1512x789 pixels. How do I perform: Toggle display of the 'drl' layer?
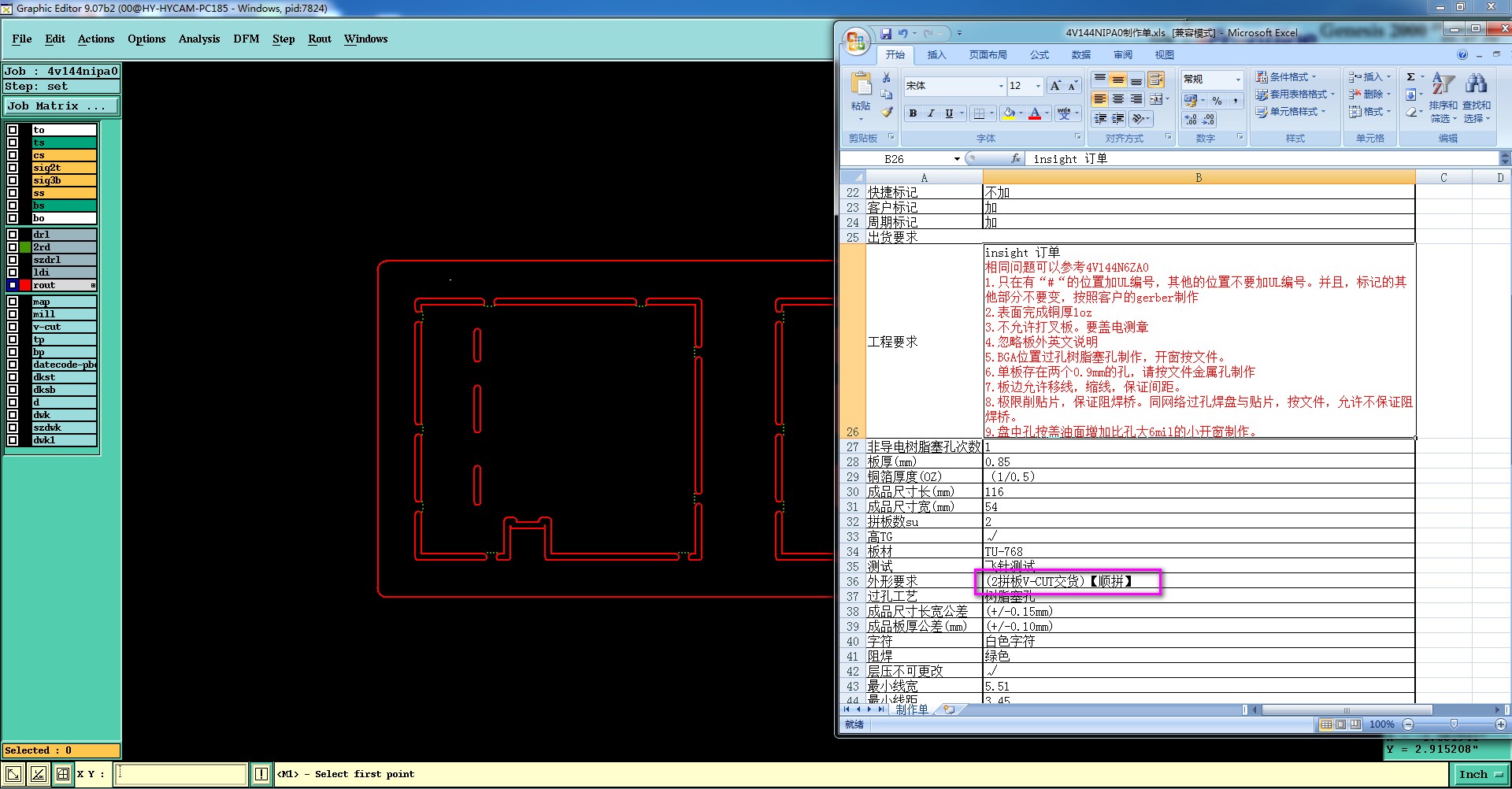13,235
